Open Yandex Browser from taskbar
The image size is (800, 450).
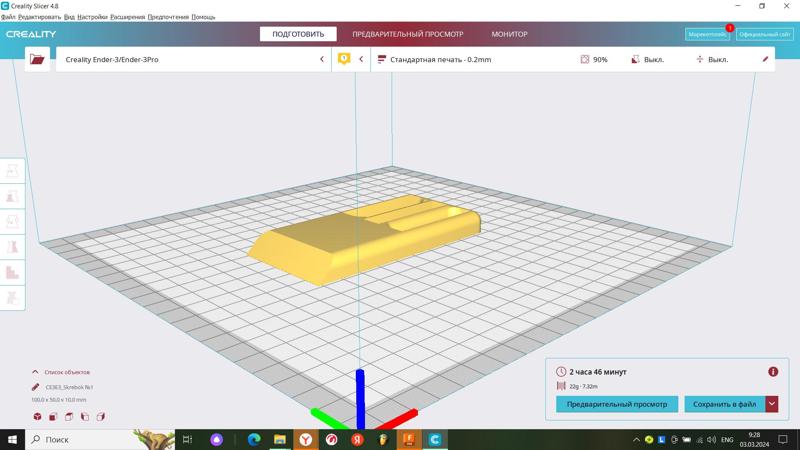click(x=306, y=439)
